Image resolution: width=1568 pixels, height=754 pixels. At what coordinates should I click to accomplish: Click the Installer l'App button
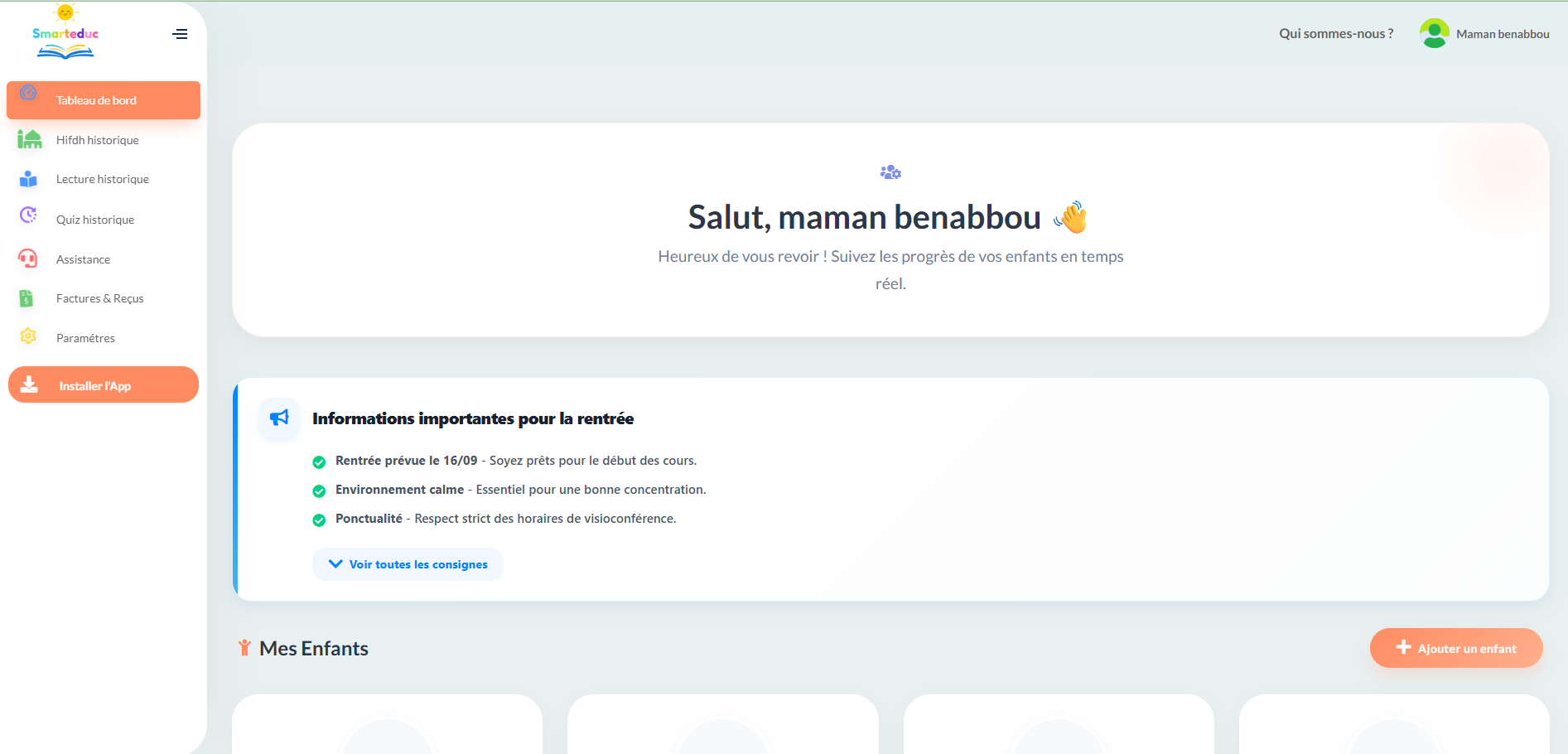coord(104,384)
